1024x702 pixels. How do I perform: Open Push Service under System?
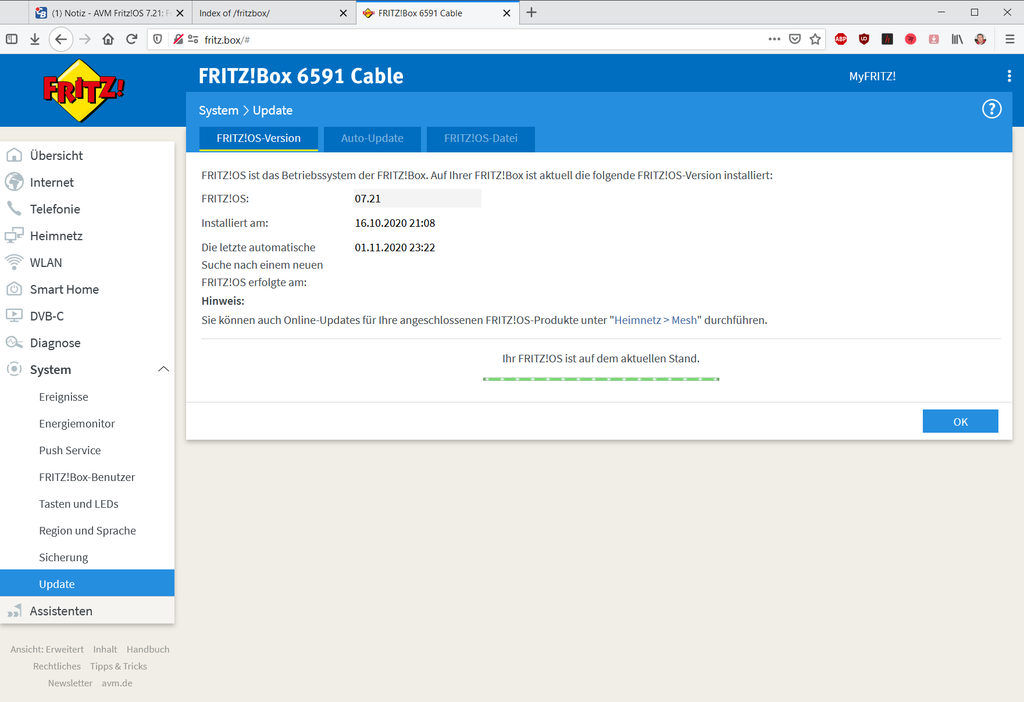tap(70, 451)
